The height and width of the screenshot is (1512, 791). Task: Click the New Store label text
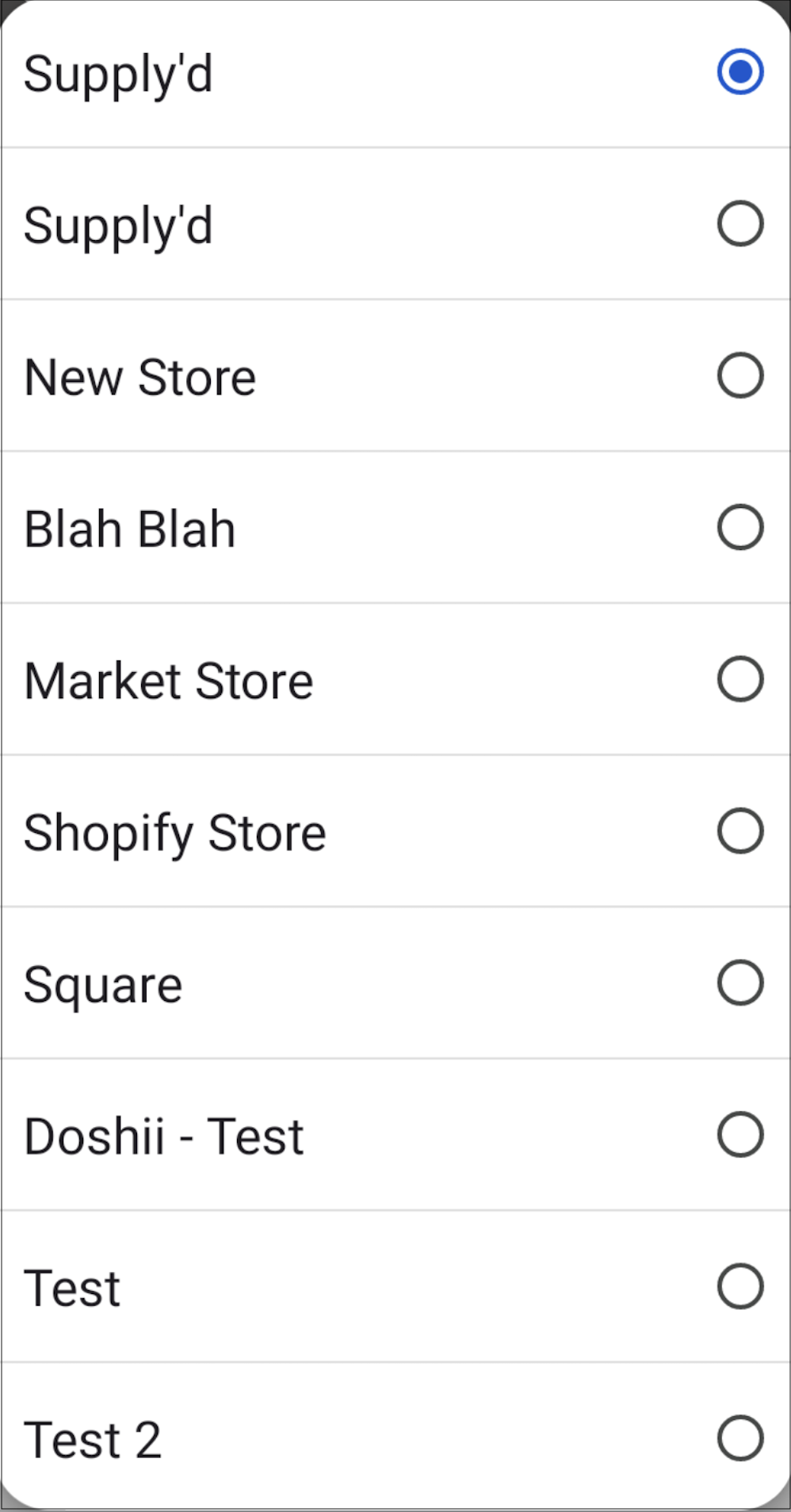(140, 377)
